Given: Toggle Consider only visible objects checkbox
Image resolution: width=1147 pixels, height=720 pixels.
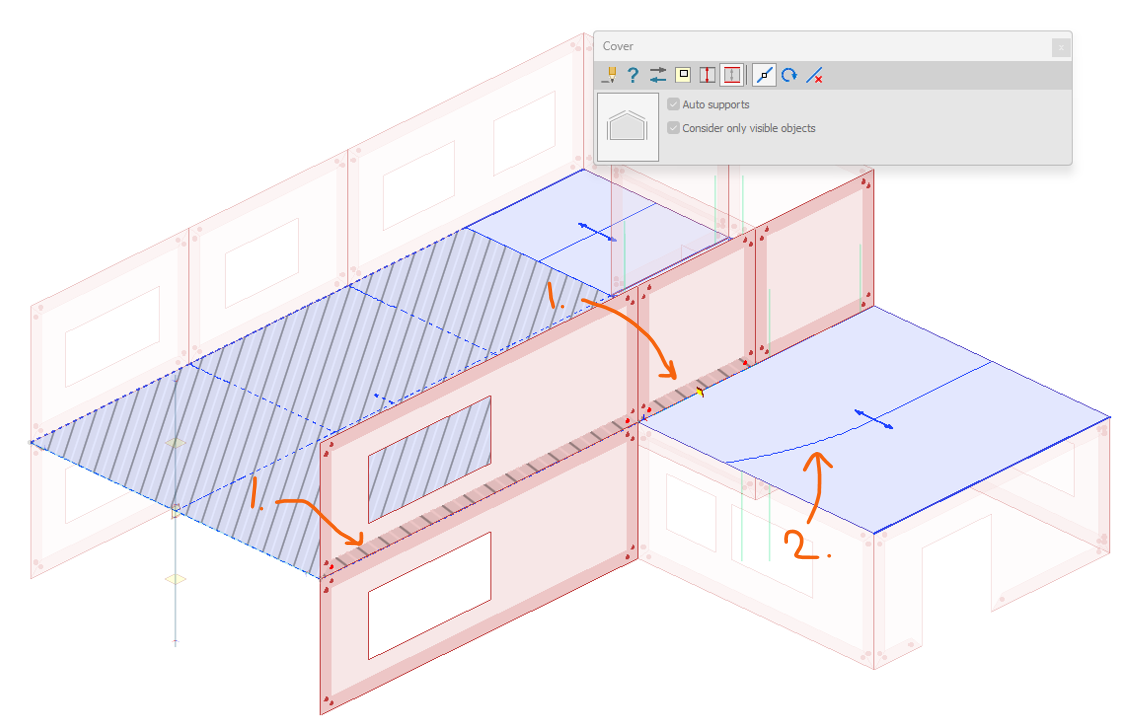Looking at the screenshot, I should 674,128.
